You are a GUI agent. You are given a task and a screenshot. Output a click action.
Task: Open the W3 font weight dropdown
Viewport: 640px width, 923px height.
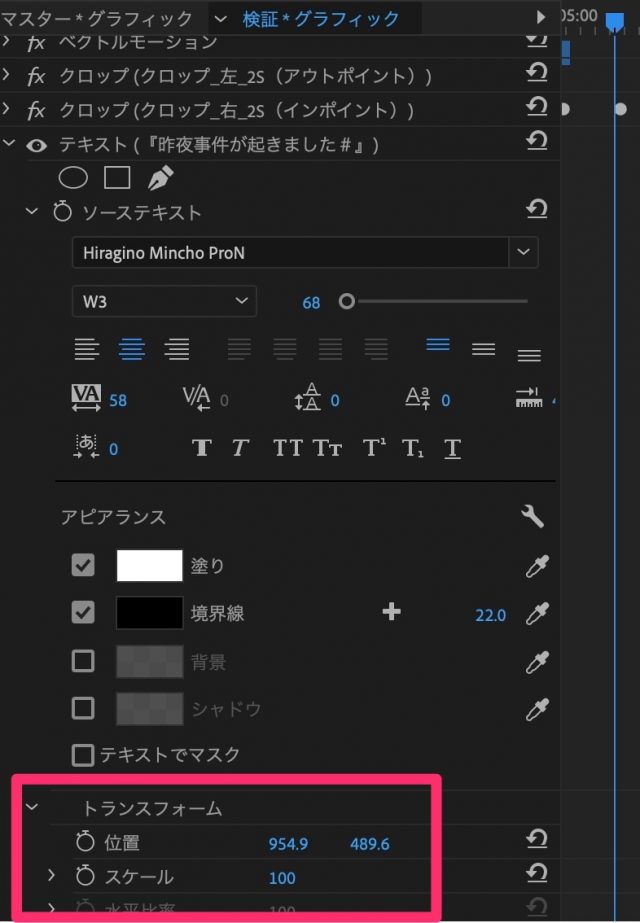(241, 301)
